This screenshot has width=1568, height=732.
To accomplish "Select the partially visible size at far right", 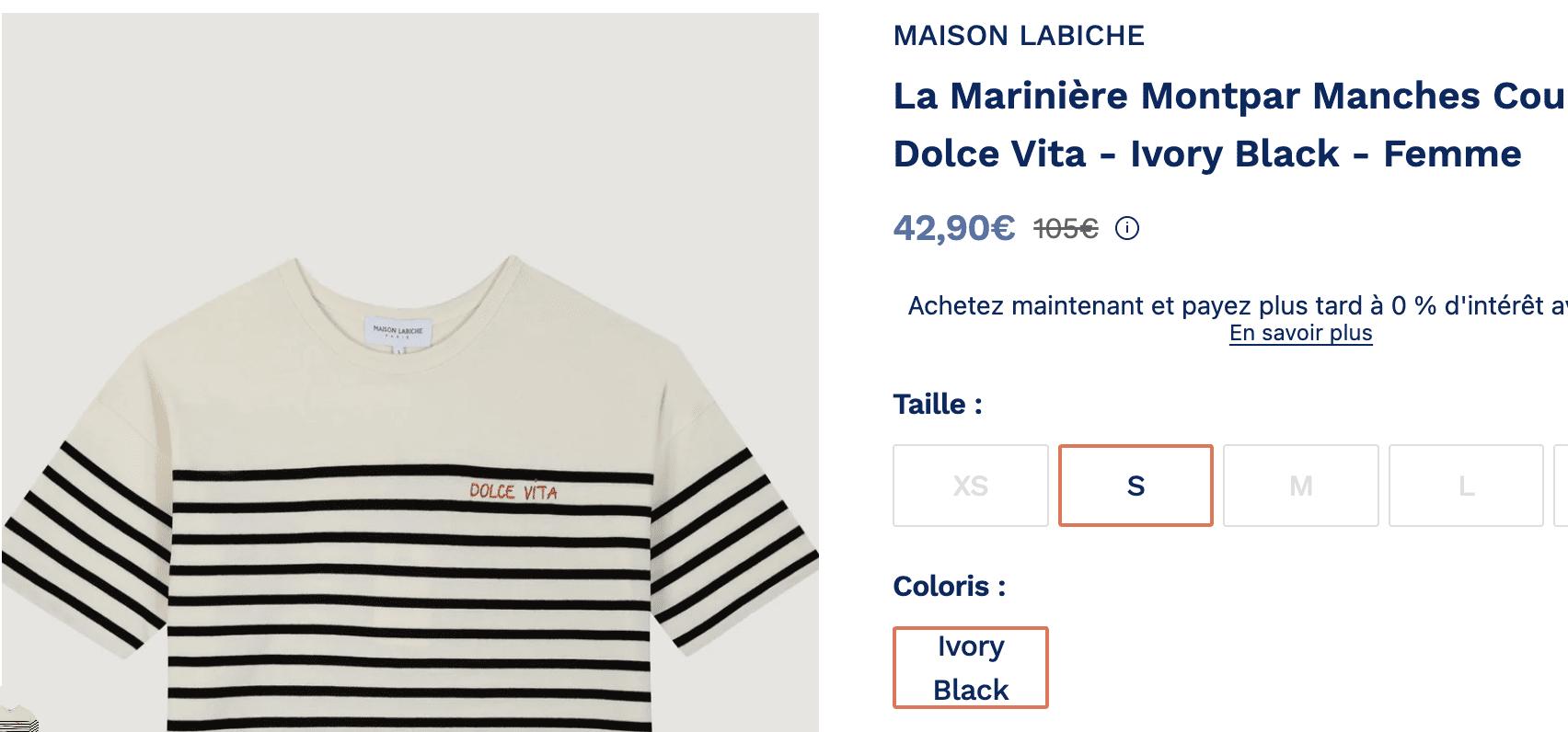I will click(x=1562, y=486).
